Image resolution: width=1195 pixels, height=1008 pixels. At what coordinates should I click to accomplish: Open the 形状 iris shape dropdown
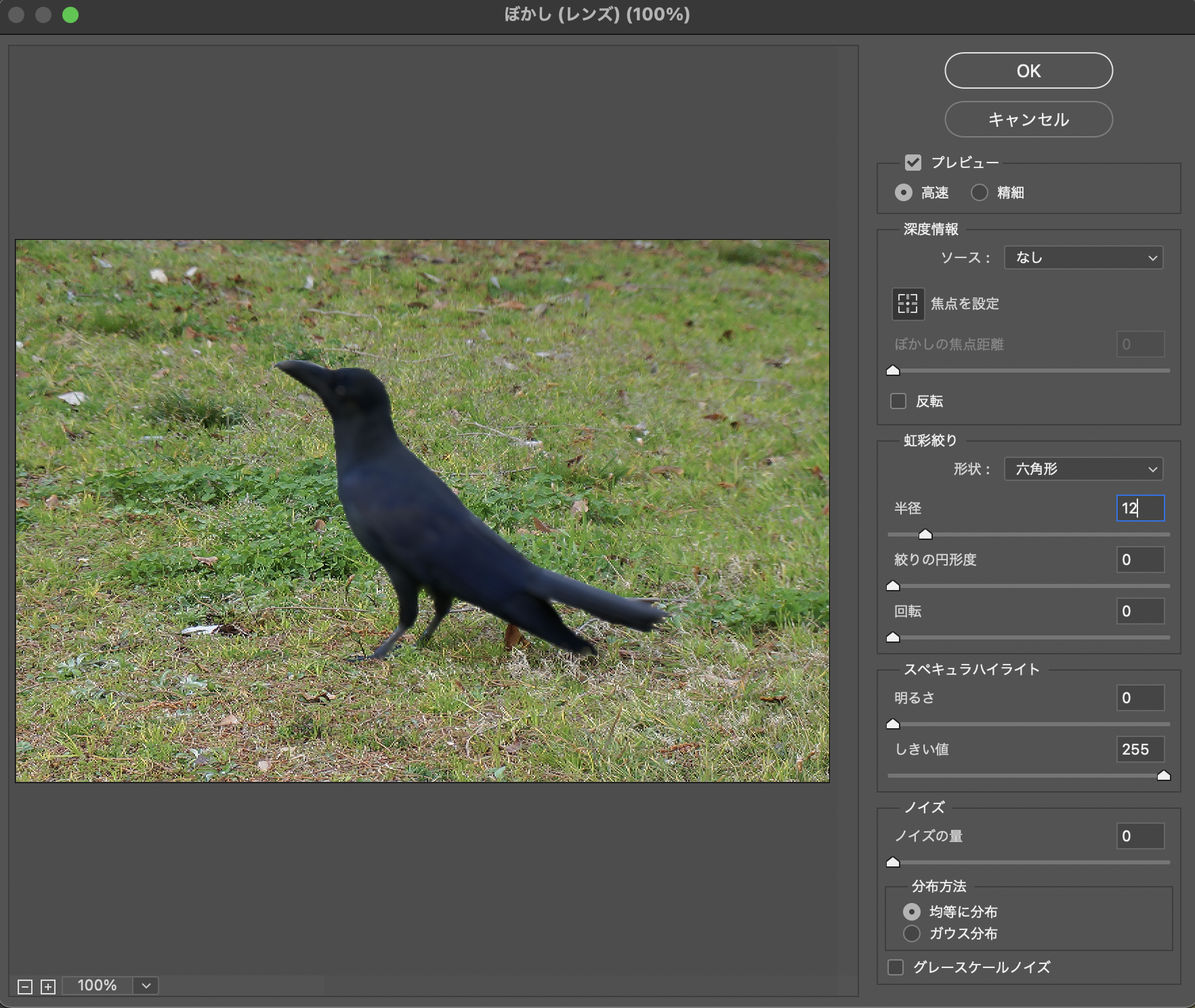(x=1083, y=469)
